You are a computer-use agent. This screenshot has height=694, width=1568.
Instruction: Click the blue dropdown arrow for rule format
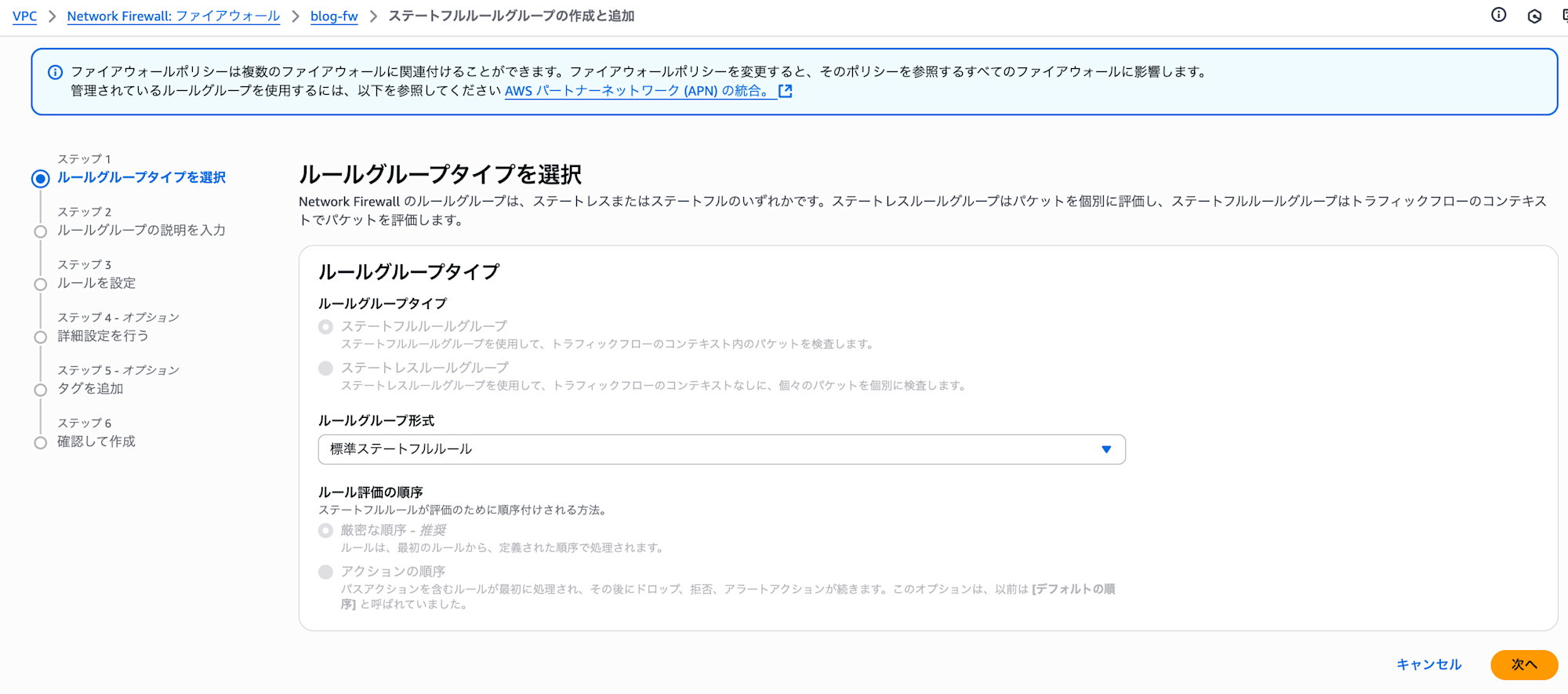(1105, 449)
